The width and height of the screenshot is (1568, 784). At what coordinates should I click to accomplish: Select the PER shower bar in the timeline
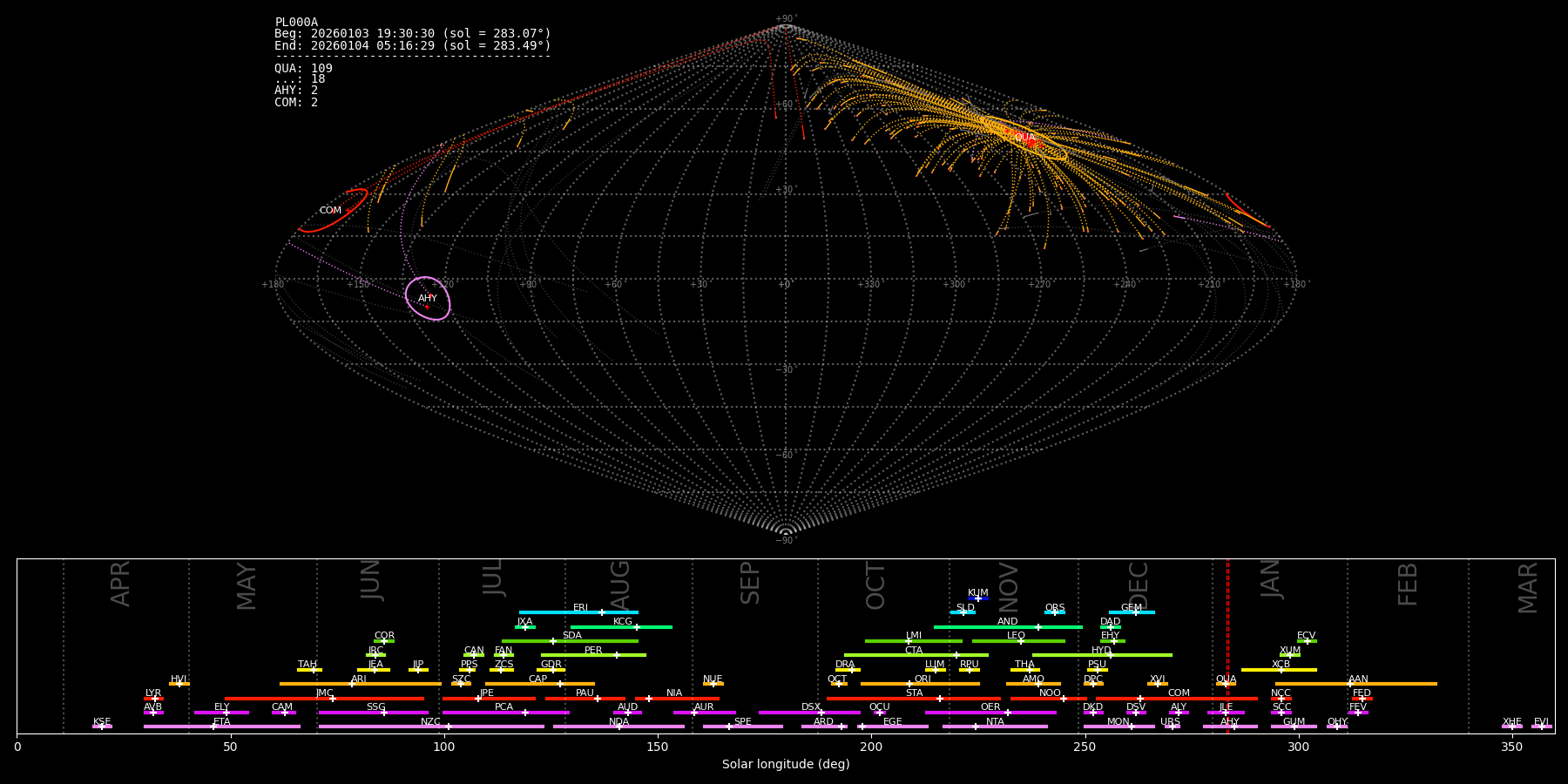point(592,655)
